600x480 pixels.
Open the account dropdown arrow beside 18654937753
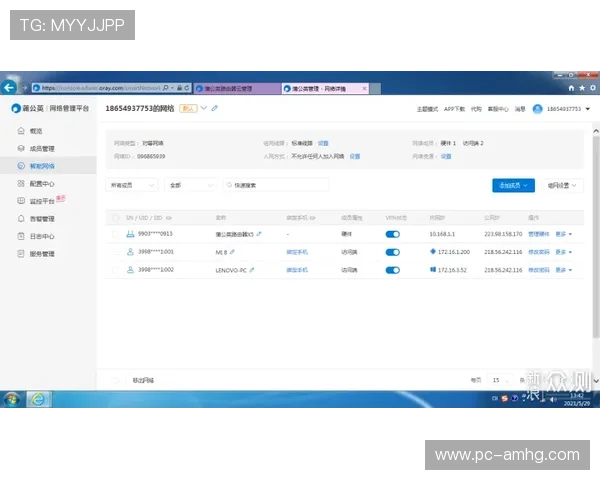588,109
